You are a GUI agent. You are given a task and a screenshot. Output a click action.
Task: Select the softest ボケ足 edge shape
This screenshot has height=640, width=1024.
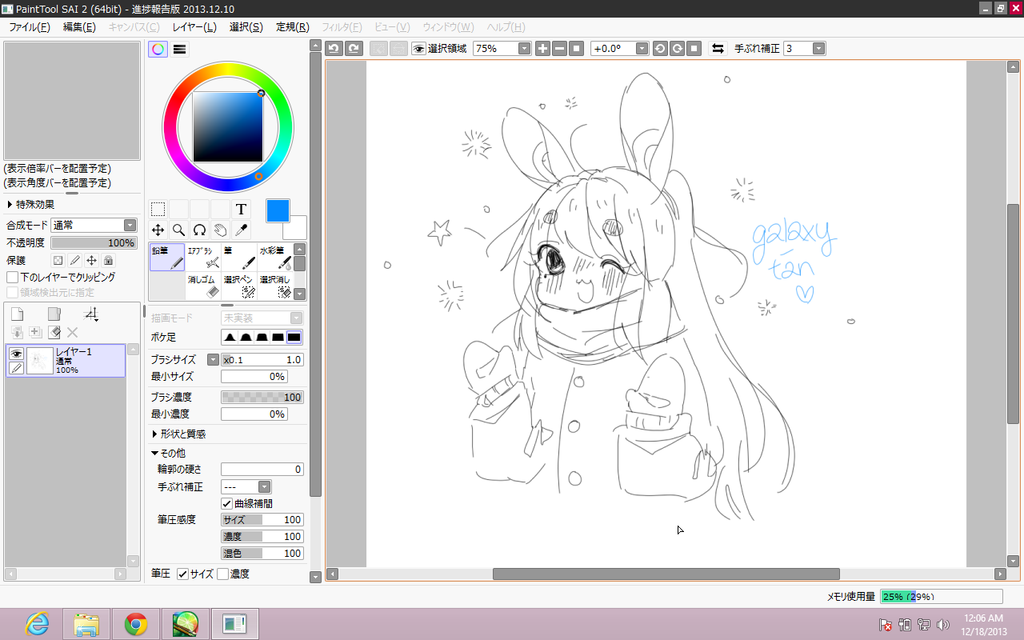(230, 337)
